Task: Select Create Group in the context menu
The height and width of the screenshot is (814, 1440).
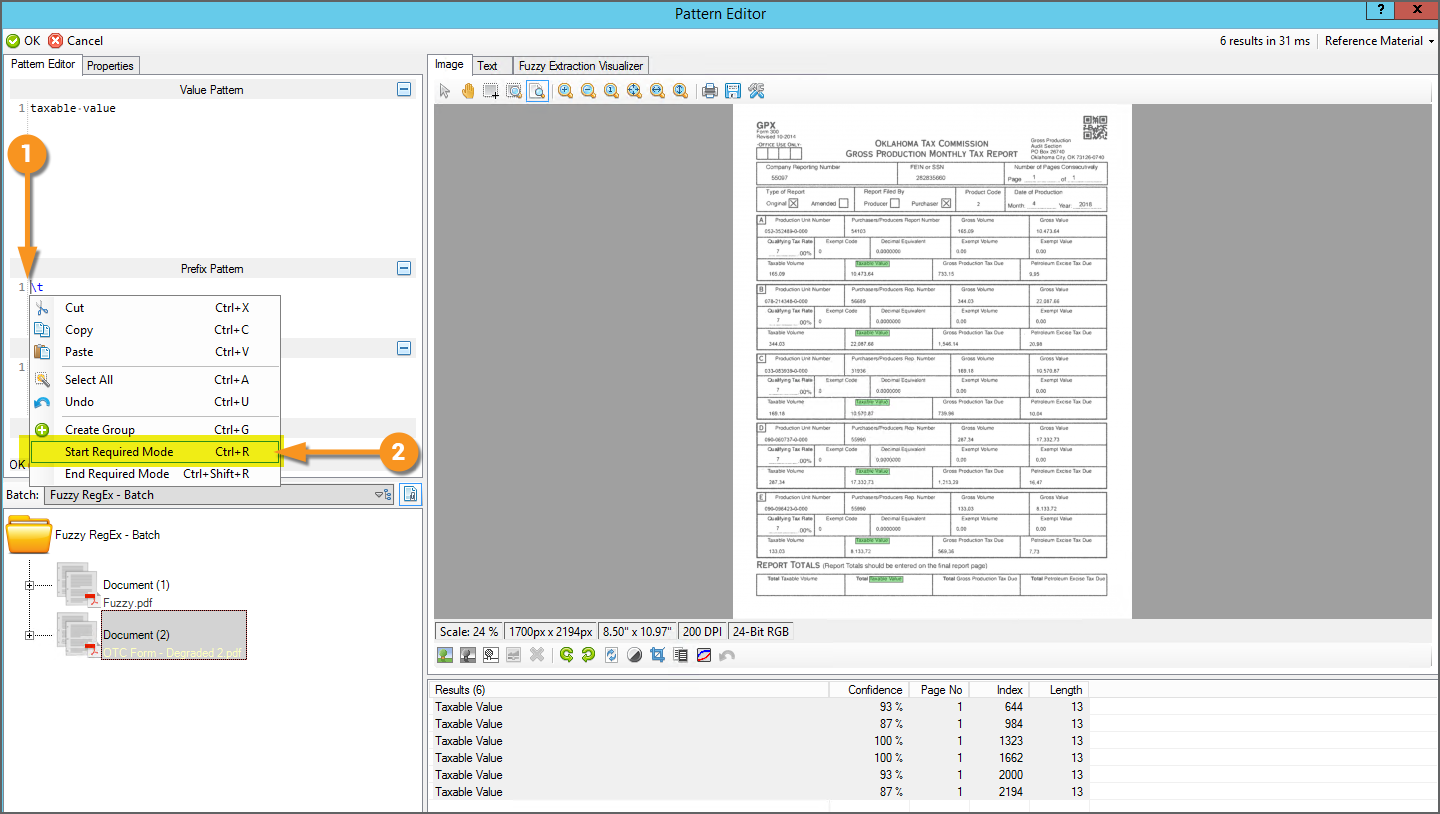Action: [100, 430]
